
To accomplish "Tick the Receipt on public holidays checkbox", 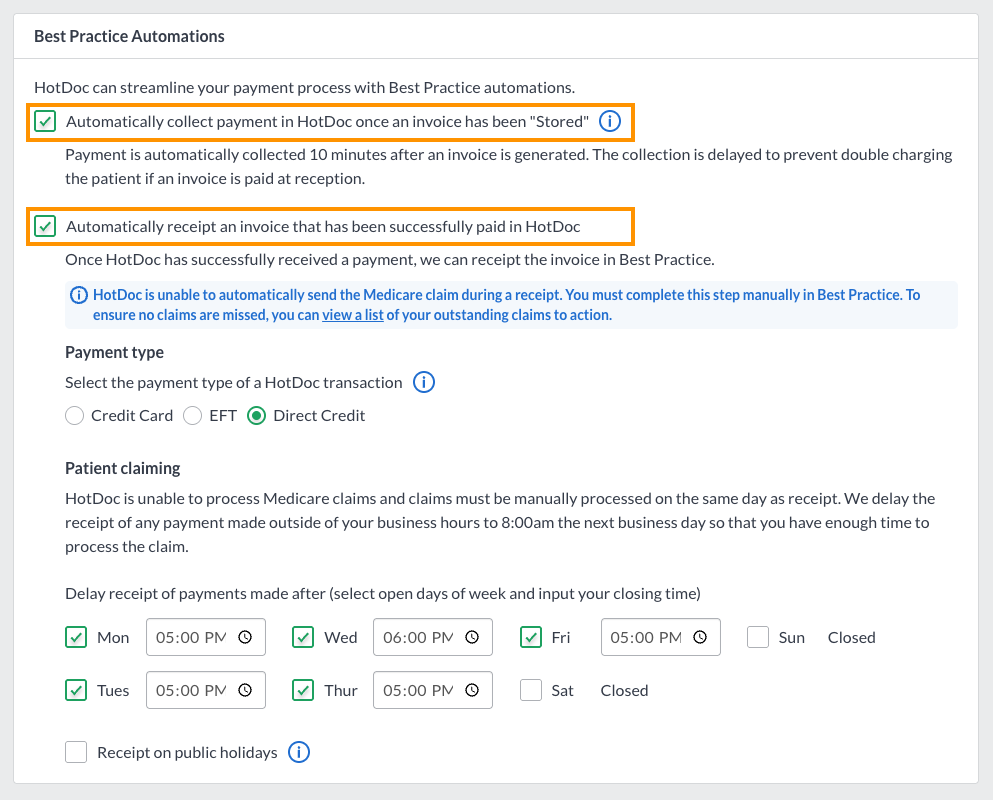I will pyautogui.click(x=76, y=752).
